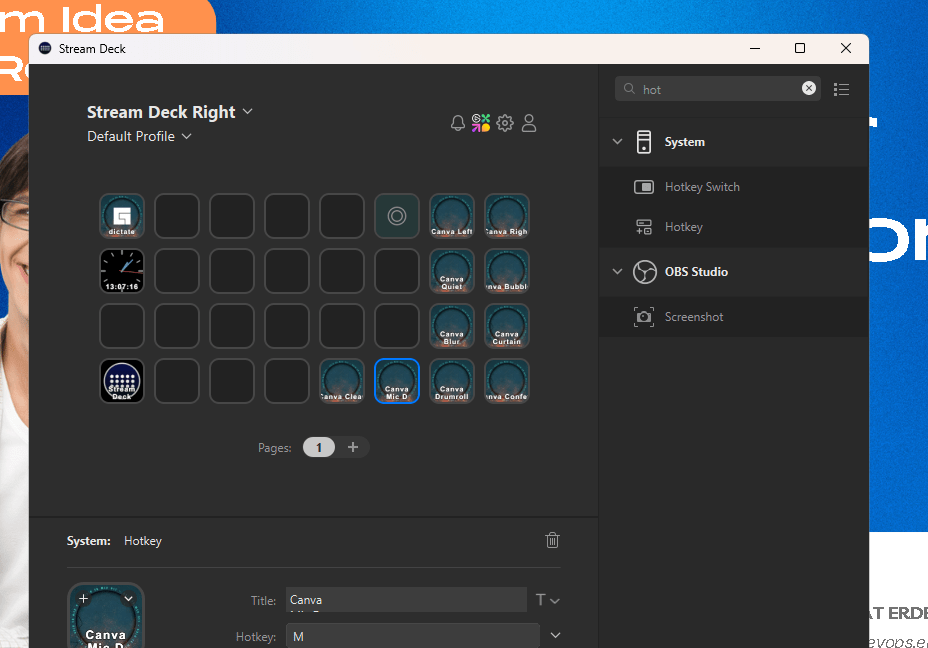Select empty key left of Canva Blur

tap(397, 326)
